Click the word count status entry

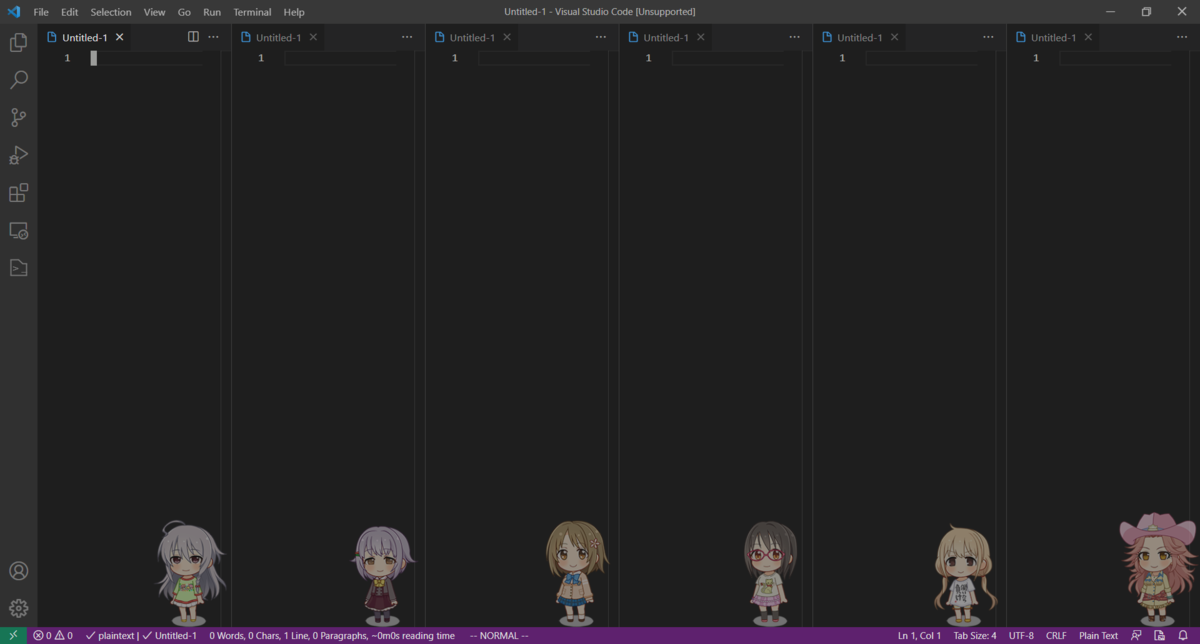point(332,635)
